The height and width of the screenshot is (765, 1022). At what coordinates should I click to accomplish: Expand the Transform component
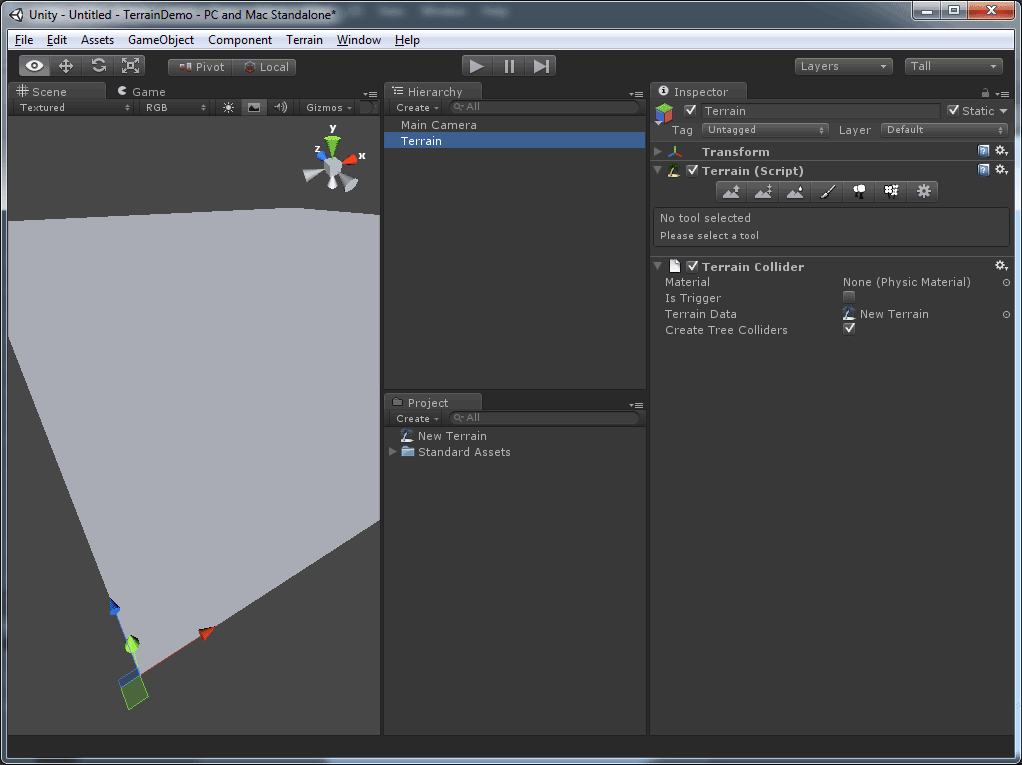658,151
